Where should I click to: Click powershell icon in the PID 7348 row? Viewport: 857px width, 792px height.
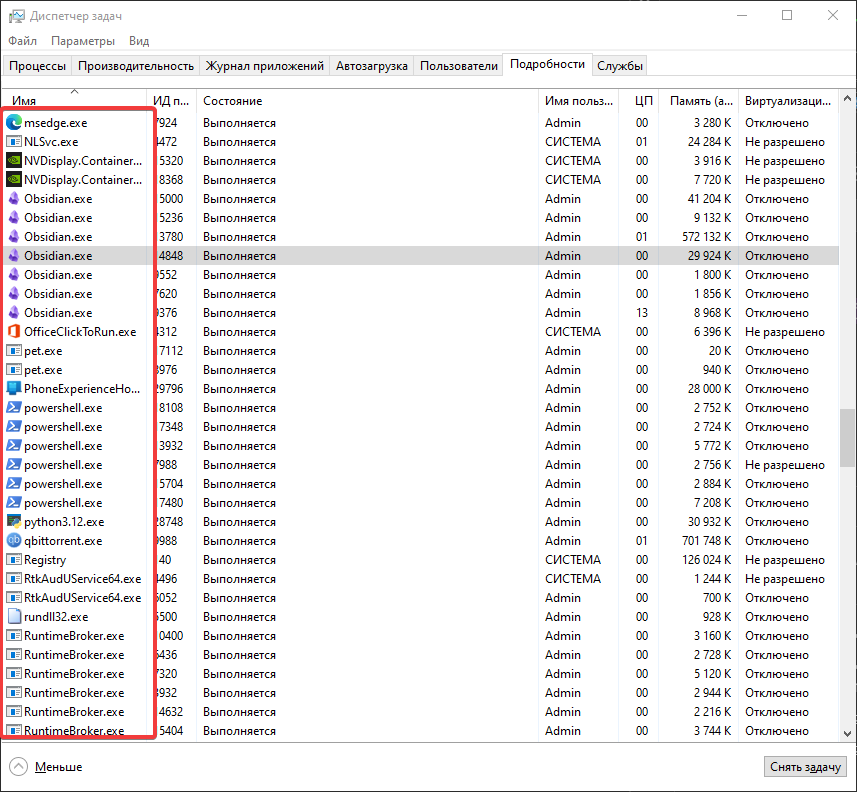pos(14,427)
